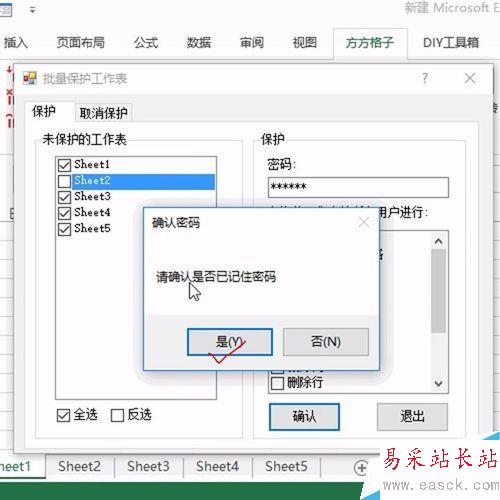
Task: Enable the 反选 checkbox
Action: 117,415
